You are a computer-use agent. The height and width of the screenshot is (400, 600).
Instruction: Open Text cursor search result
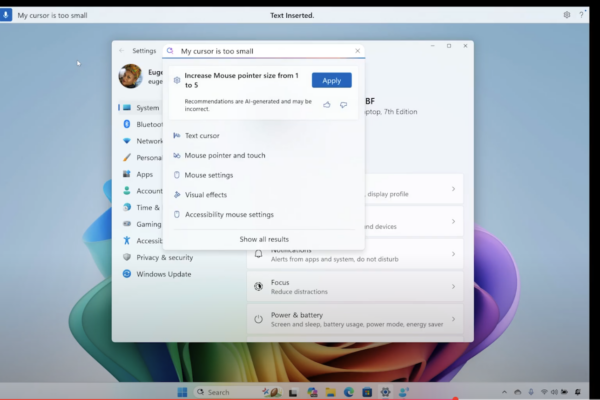tap(202, 135)
